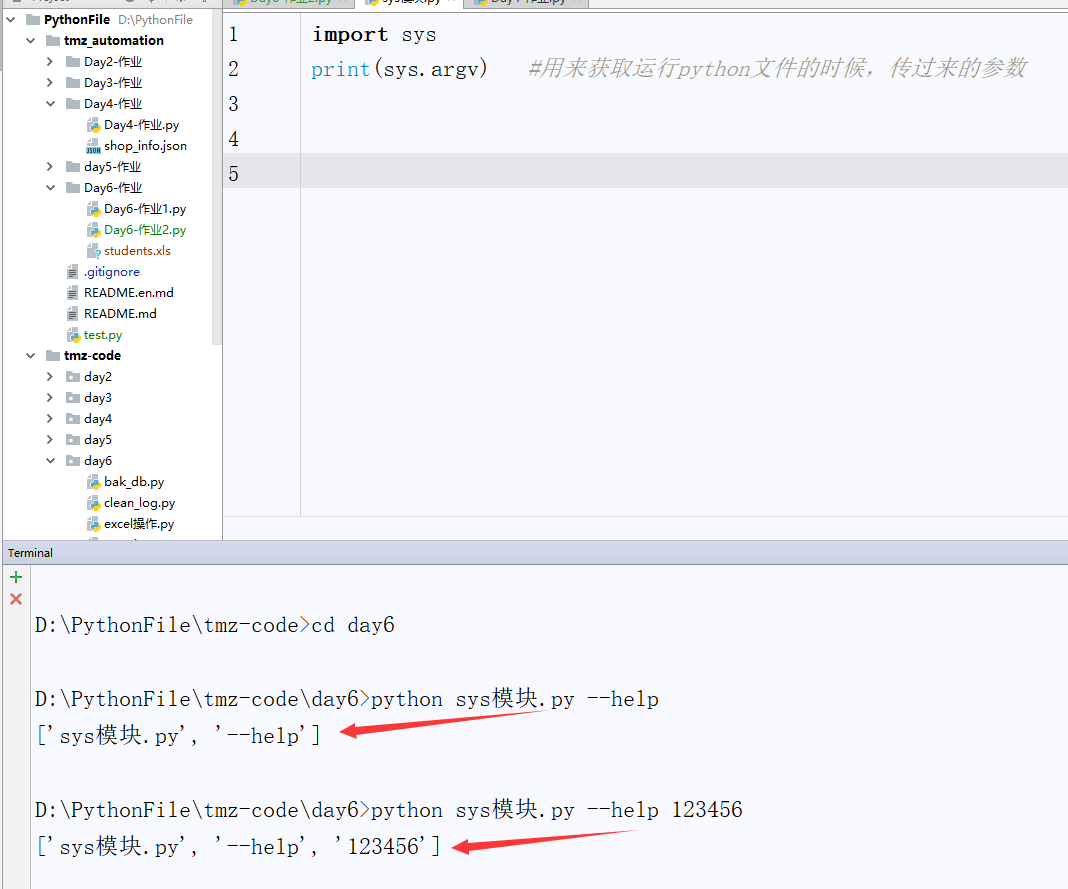Image resolution: width=1068 pixels, height=889 pixels.
Task: Add a new terminal session with plus icon
Action: click(x=16, y=577)
